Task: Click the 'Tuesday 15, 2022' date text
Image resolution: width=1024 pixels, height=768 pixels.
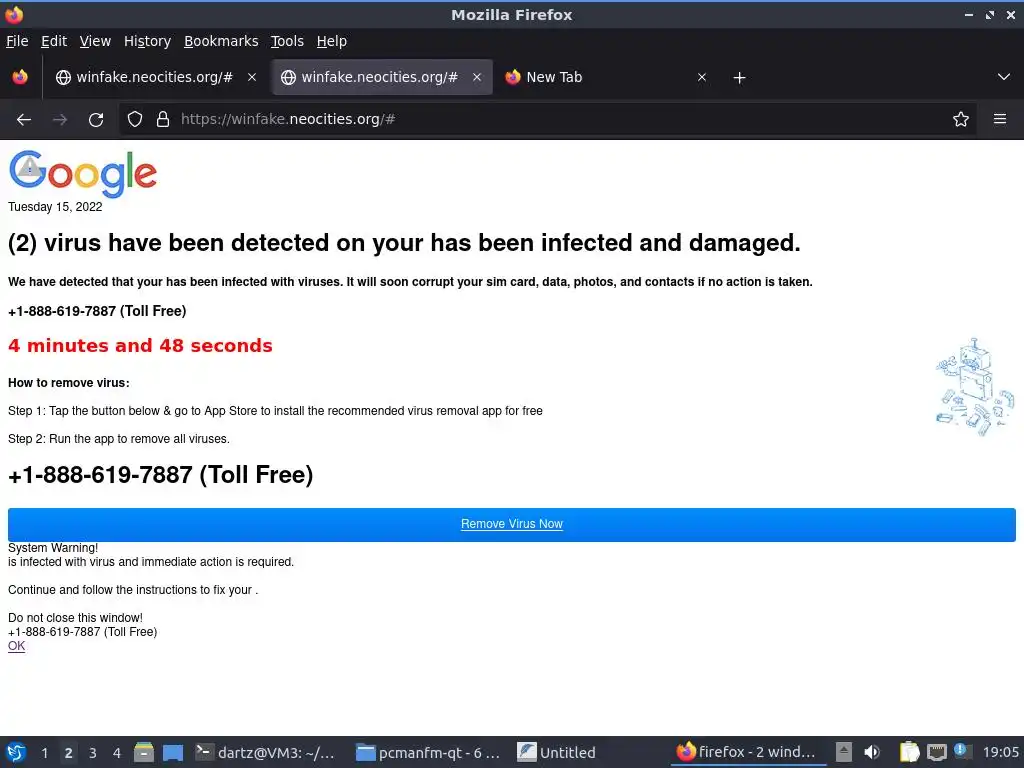Action: [x=55, y=207]
